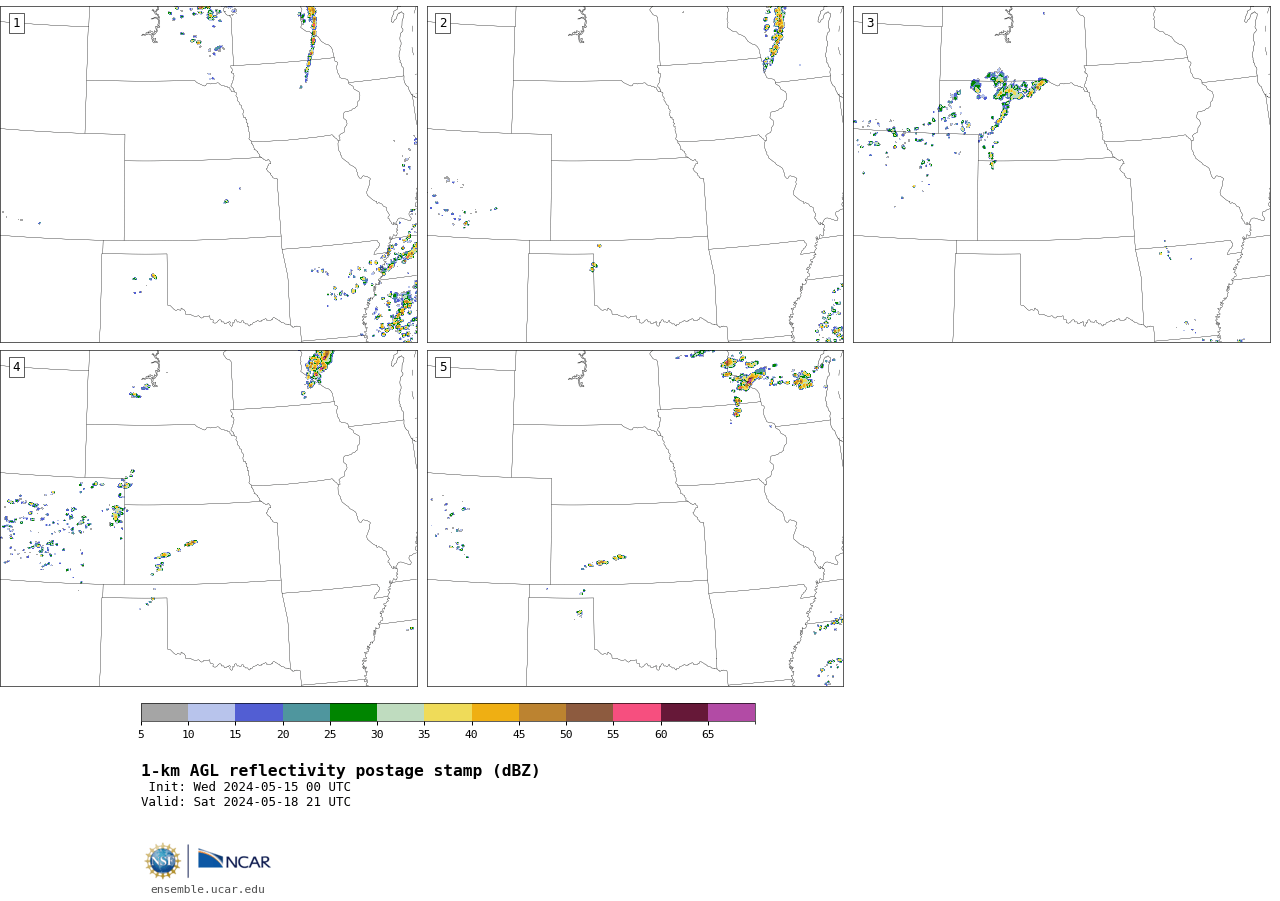Image resolution: width=1280 pixels, height=901 pixels.
Task: Click the NSF logo icon
Action: (x=163, y=861)
